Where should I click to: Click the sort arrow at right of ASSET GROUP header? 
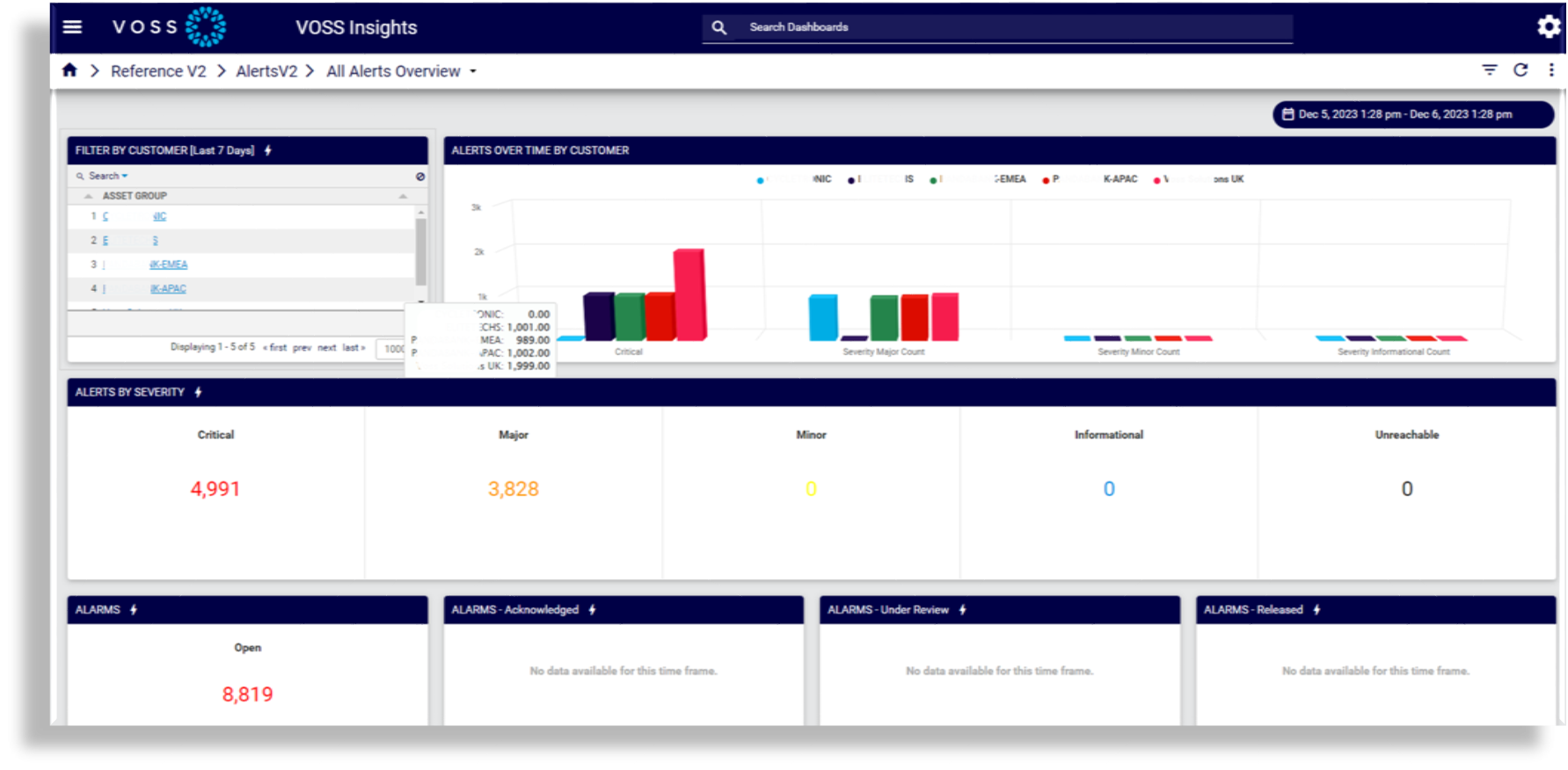pos(403,196)
